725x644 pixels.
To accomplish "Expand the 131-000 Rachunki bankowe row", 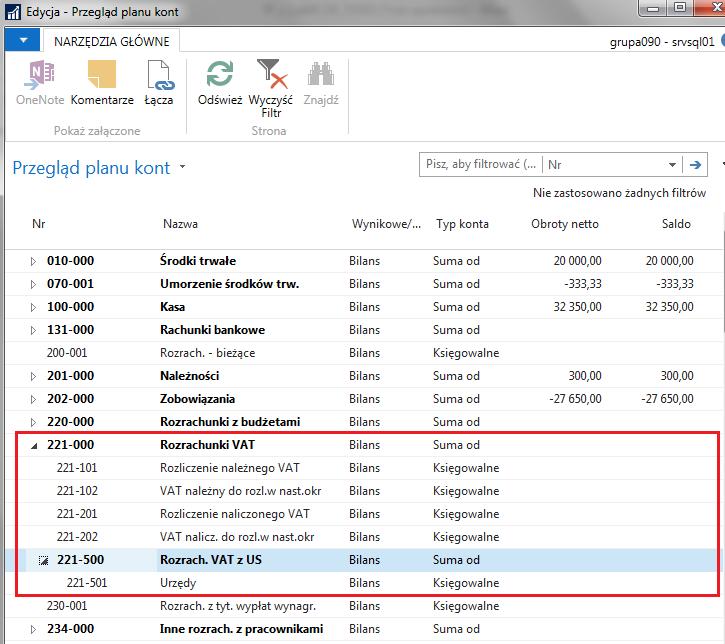I will pos(33,331).
